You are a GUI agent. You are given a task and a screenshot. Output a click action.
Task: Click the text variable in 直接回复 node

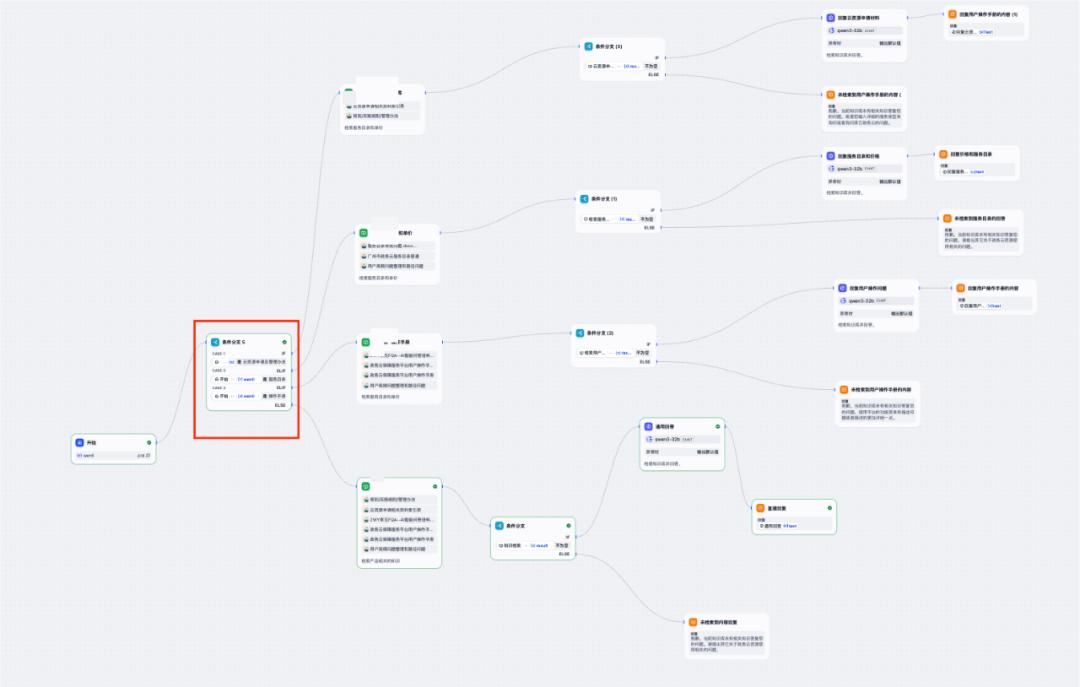(x=790, y=524)
